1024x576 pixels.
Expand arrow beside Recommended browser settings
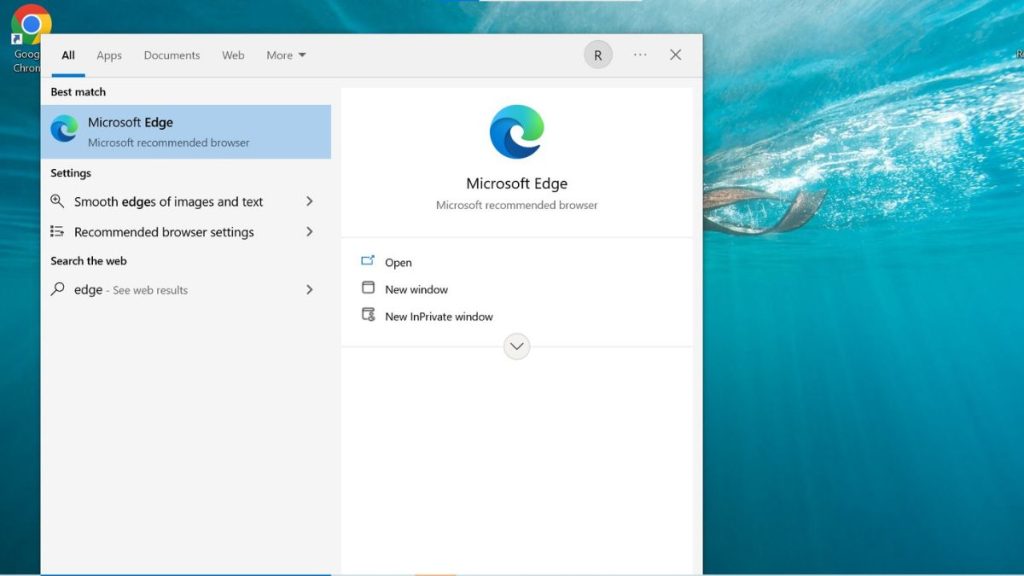(309, 232)
